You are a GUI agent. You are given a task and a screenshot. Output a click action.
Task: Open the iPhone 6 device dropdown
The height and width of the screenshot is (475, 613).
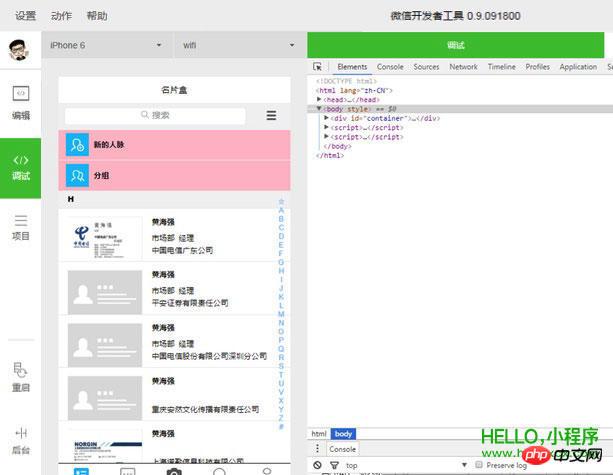[106, 45]
